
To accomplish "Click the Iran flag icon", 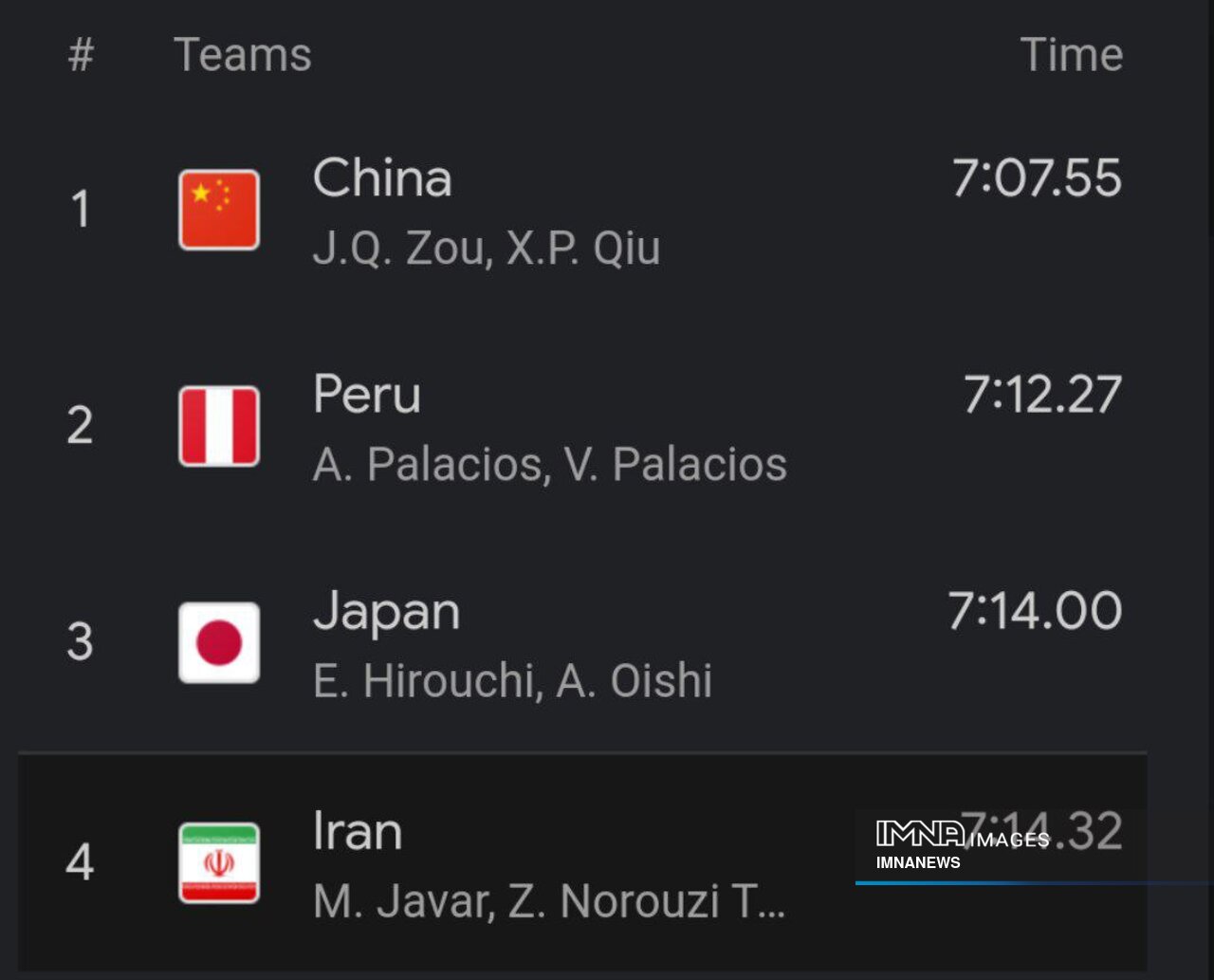I will (219, 862).
